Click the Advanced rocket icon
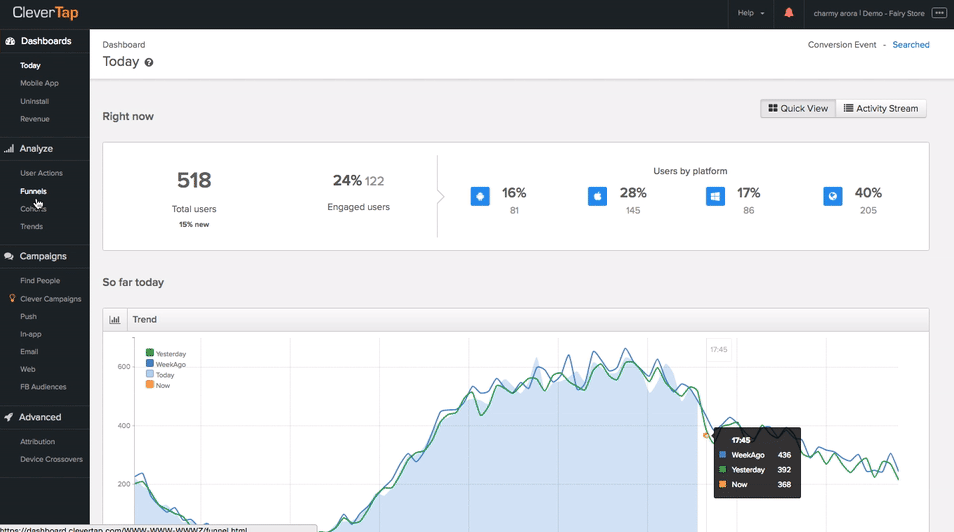Image resolution: width=954 pixels, height=532 pixels. [x=9, y=417]
